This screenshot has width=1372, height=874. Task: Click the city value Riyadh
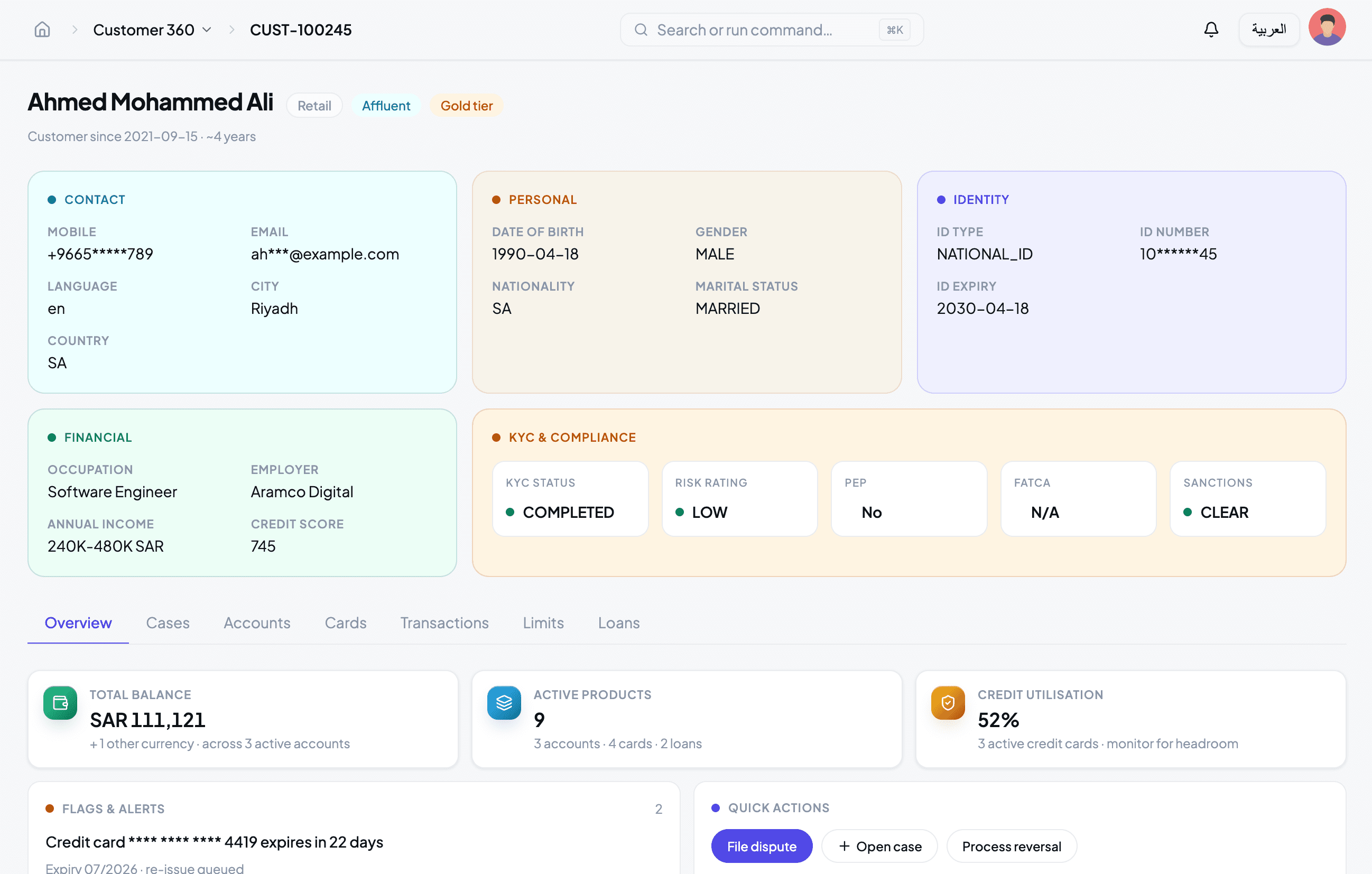coord(274,308)
